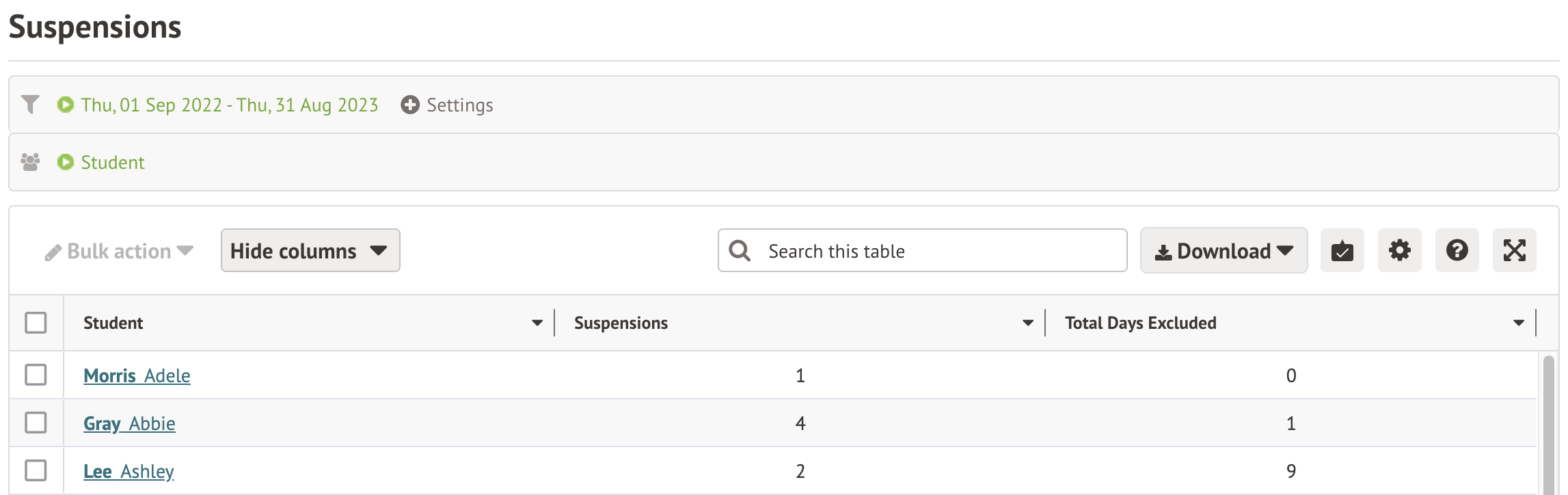Click the table's vertical scrollbar
Viewport: 1568px width, 495px height.
tap(1548, 424)
